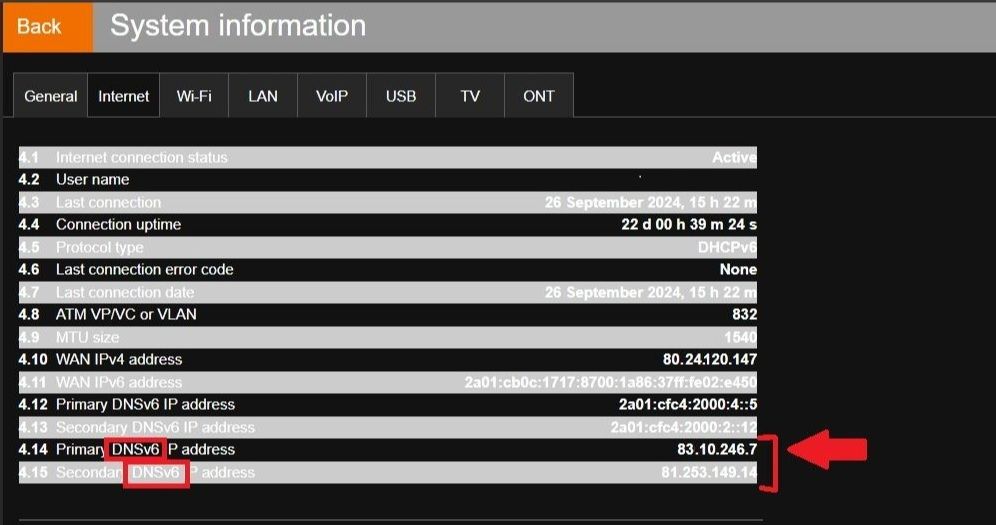Click the WAN IPv6 address value

click(x=610, y=382)
